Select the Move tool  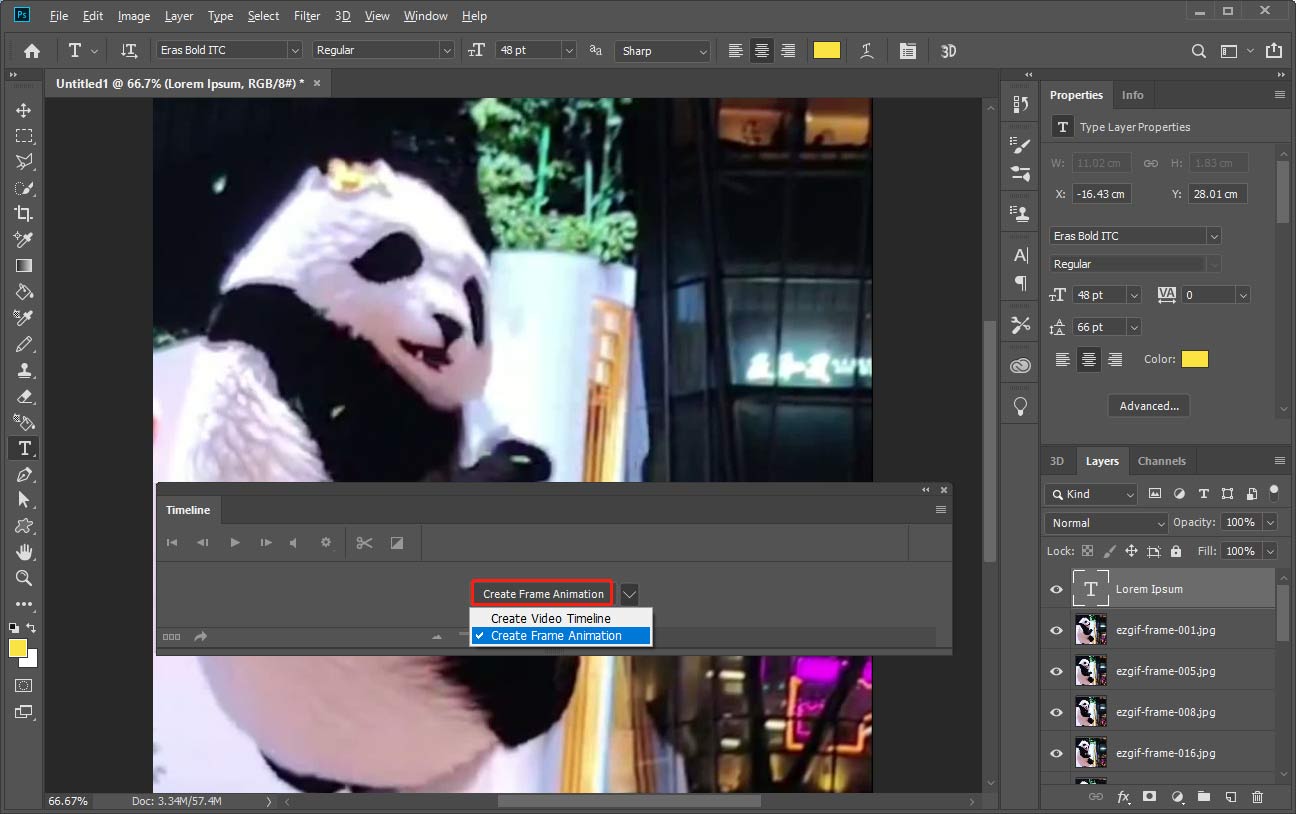24,110
